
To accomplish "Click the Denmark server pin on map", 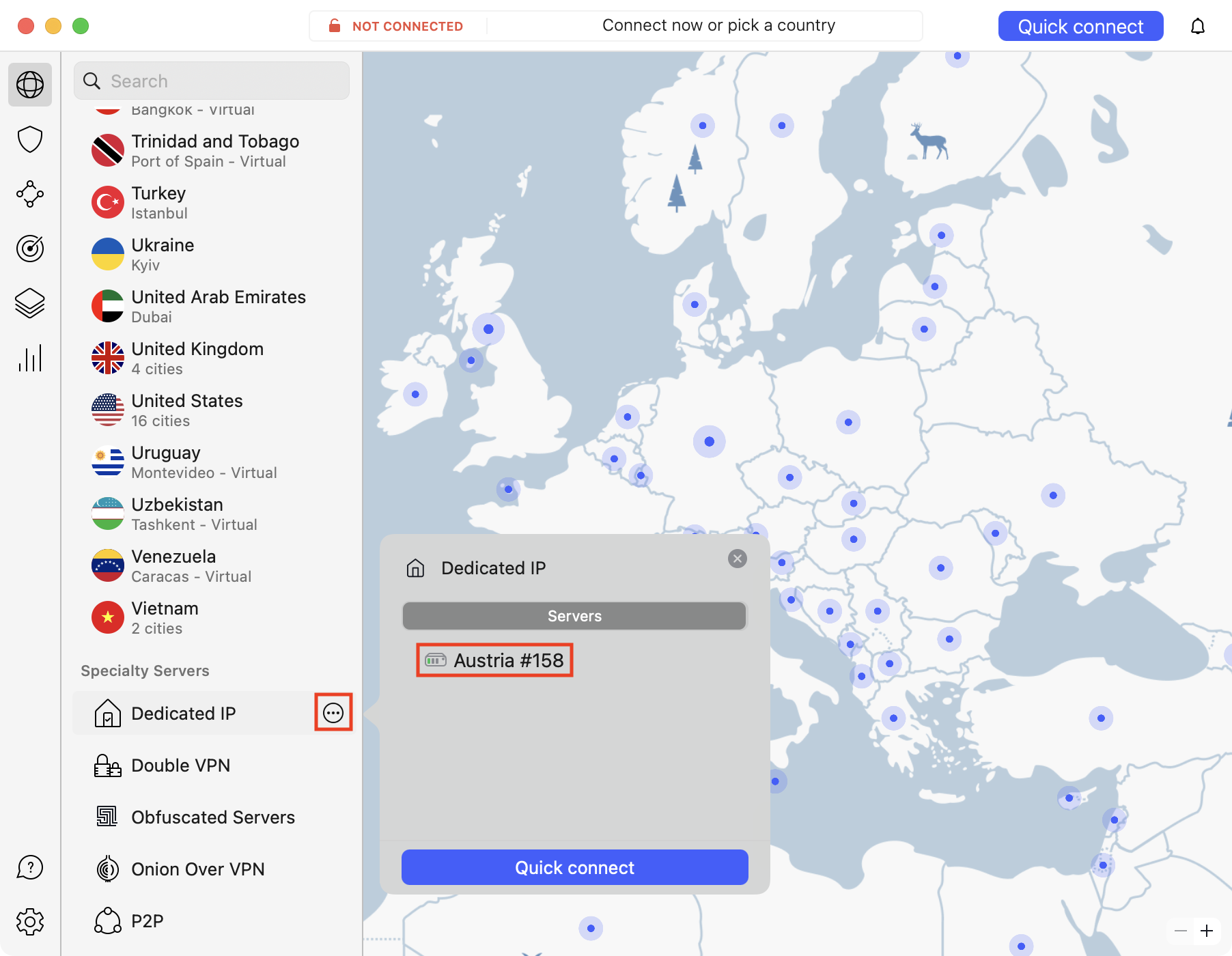I will pos(695,305).
